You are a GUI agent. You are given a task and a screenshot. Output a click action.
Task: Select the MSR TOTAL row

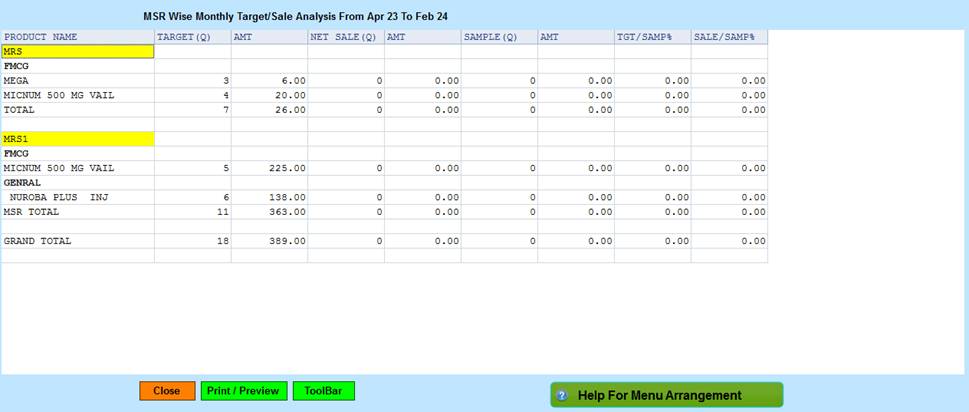click(x=32, y=212)
